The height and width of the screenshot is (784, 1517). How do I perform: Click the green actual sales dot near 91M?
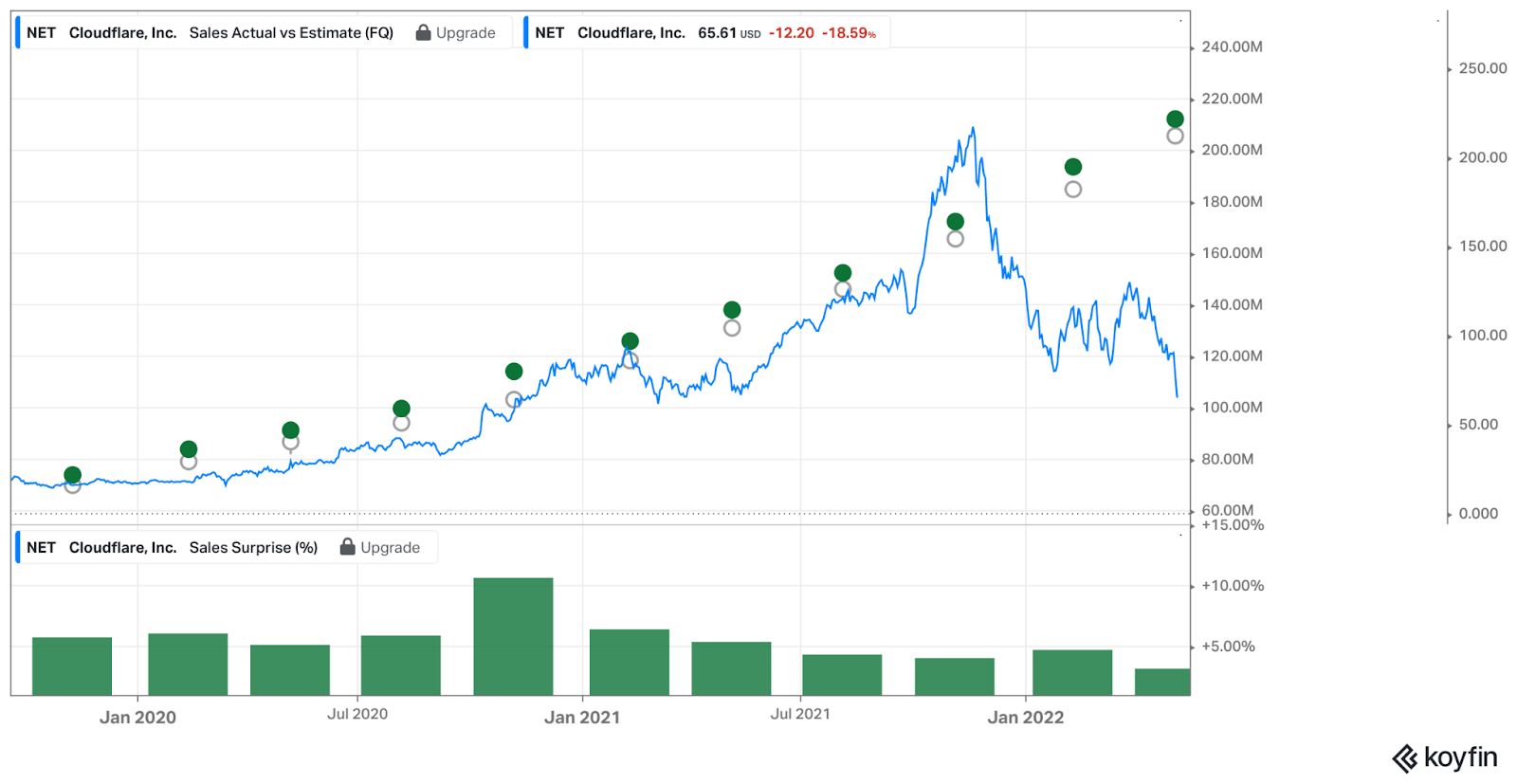tap(291, 430)
